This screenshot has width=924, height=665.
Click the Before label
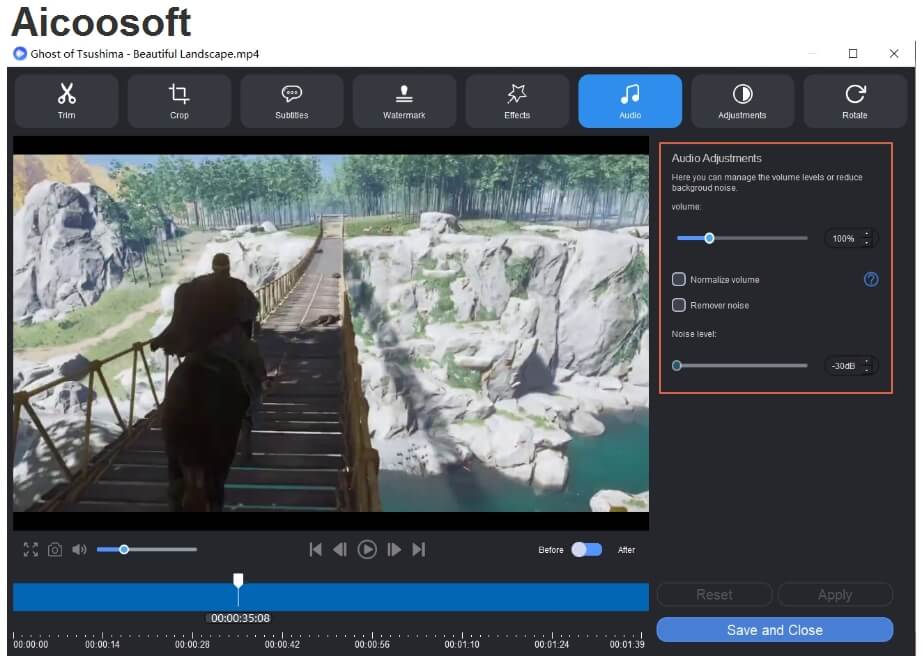(550, 549)
